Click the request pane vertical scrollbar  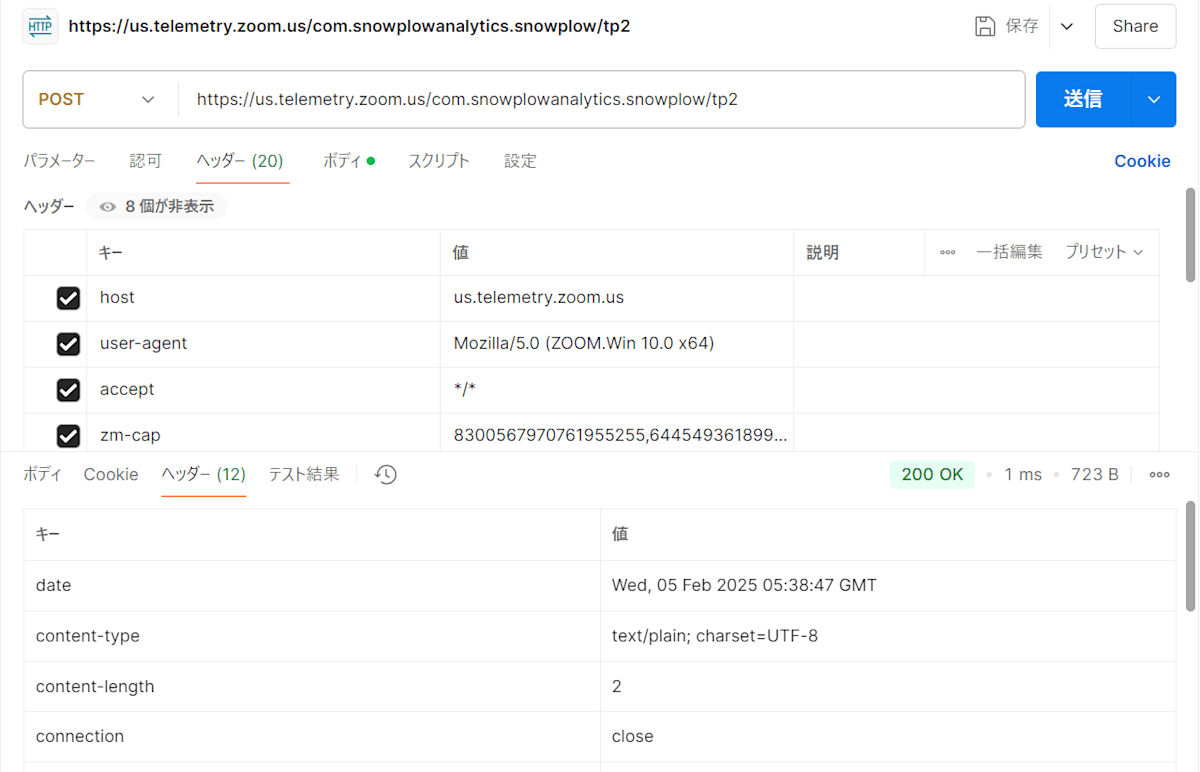1190,235
